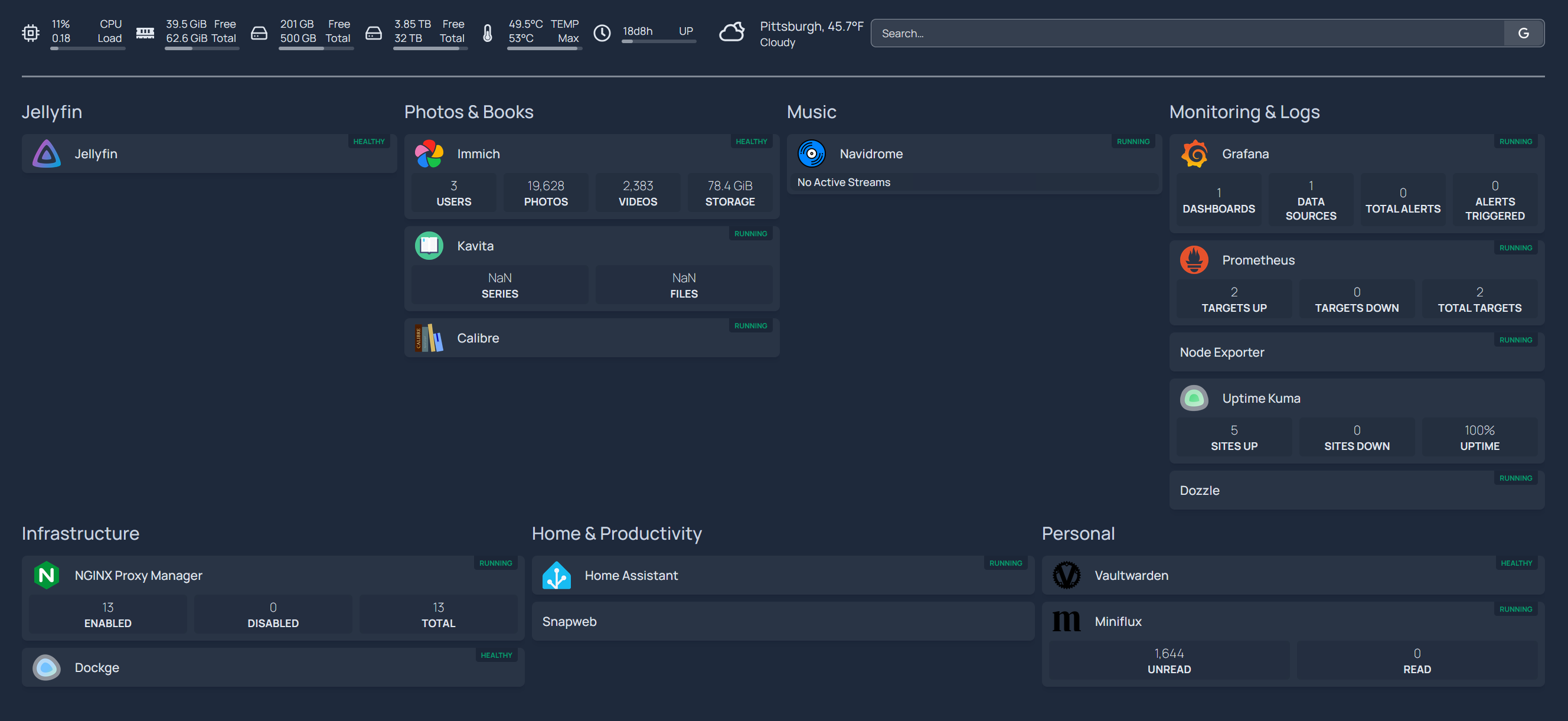Click the Miniflux icon
1568x721 pixels.
(1067, 621)
